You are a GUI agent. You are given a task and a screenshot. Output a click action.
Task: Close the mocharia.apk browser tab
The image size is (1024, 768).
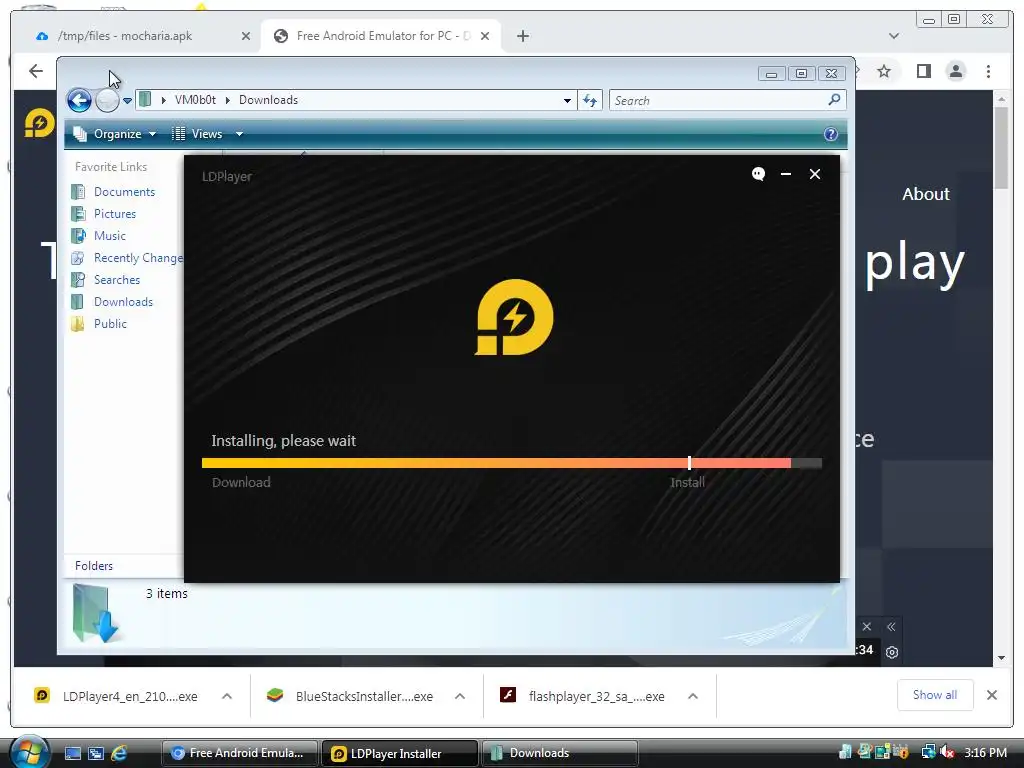[x=246, y=36]
